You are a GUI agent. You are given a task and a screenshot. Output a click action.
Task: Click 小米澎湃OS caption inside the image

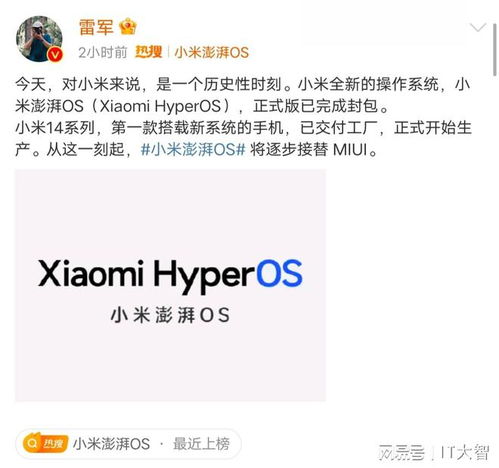point(170,315)
